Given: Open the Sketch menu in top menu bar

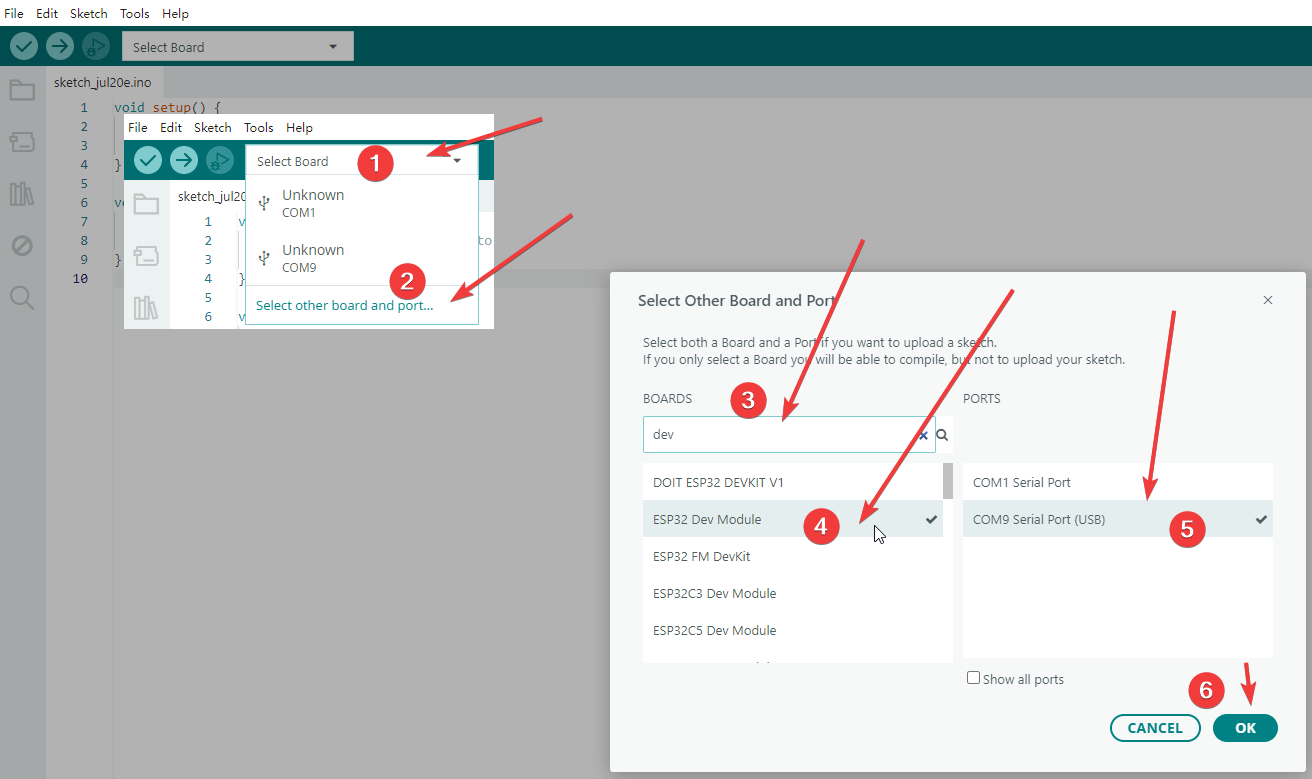Looking at the screenshot, I should coord(89,13).
